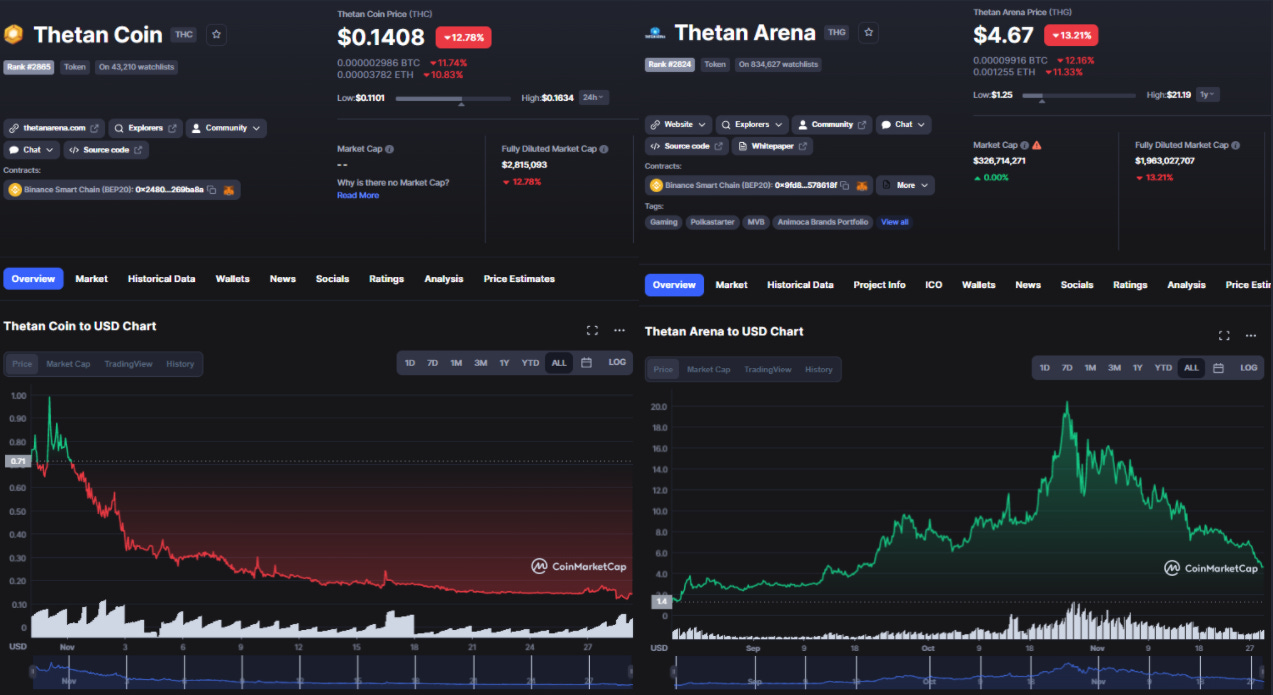1273x695 pixels.
Task: Click Thetan Arena watchlists count badge
Action: coord(778,64)
